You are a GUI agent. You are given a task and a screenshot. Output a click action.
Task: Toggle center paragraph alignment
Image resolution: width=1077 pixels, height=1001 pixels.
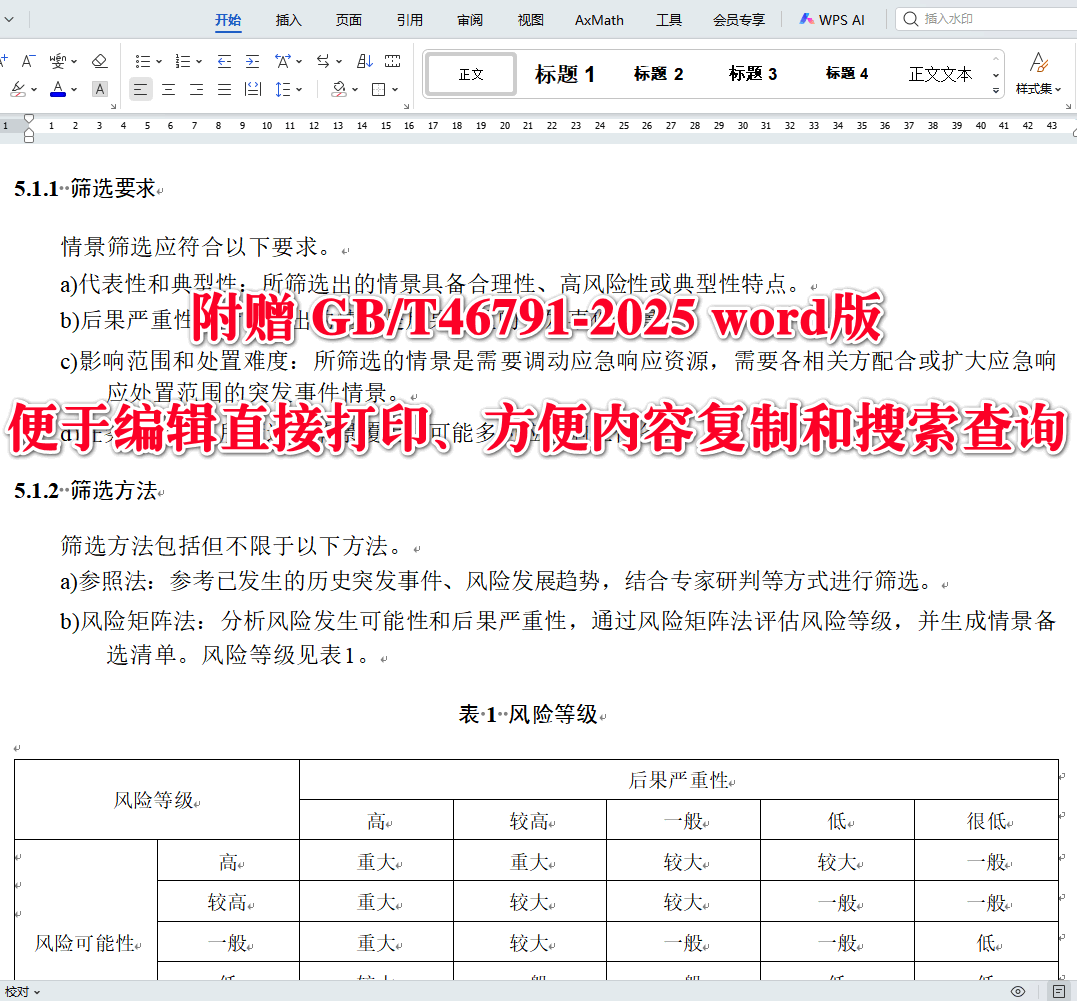[x=168, y=90]
